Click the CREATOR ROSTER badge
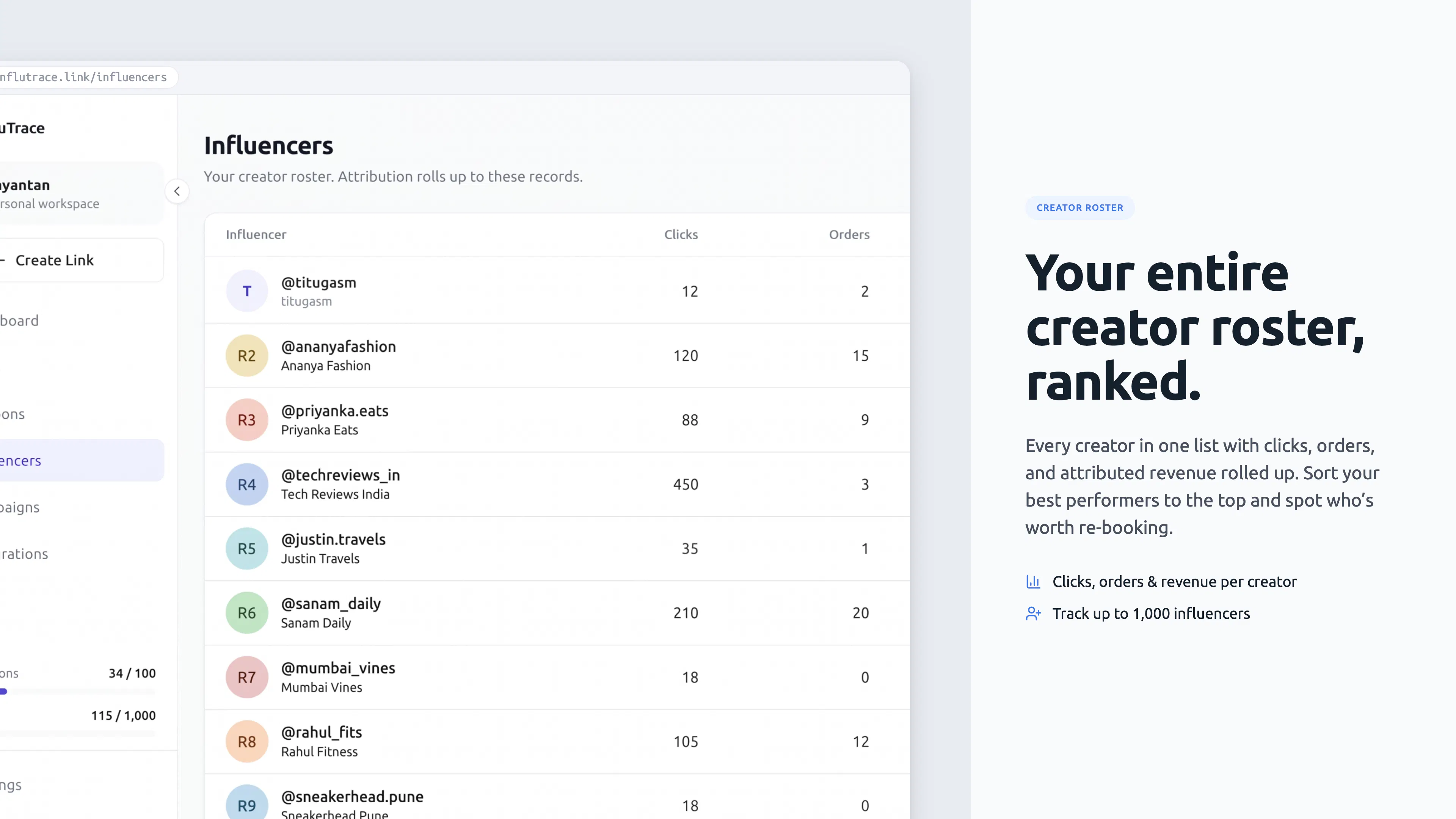Screen dimensions: 1456x819 (1079, 207)
